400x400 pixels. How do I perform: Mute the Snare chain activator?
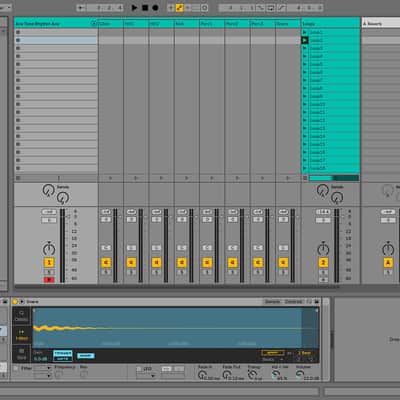point(283,263)
